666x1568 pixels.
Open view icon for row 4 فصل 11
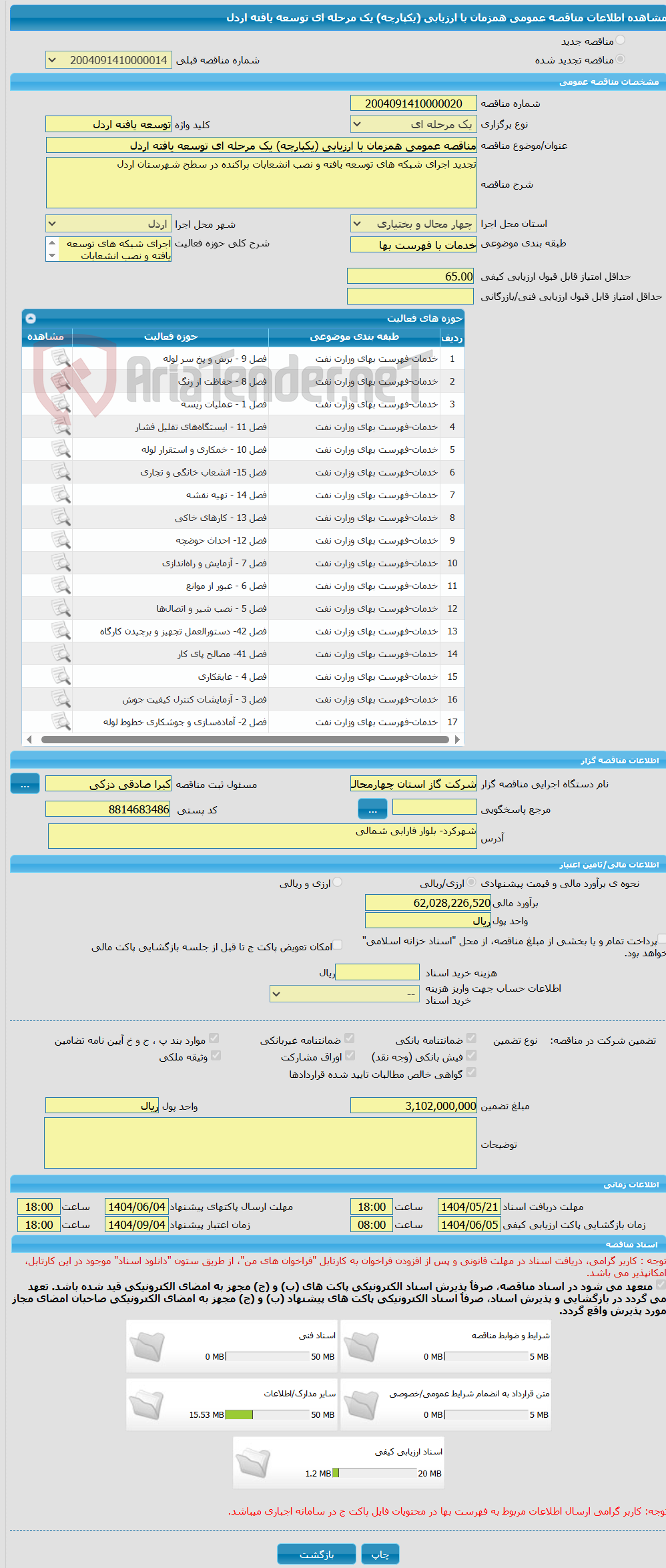61,427
